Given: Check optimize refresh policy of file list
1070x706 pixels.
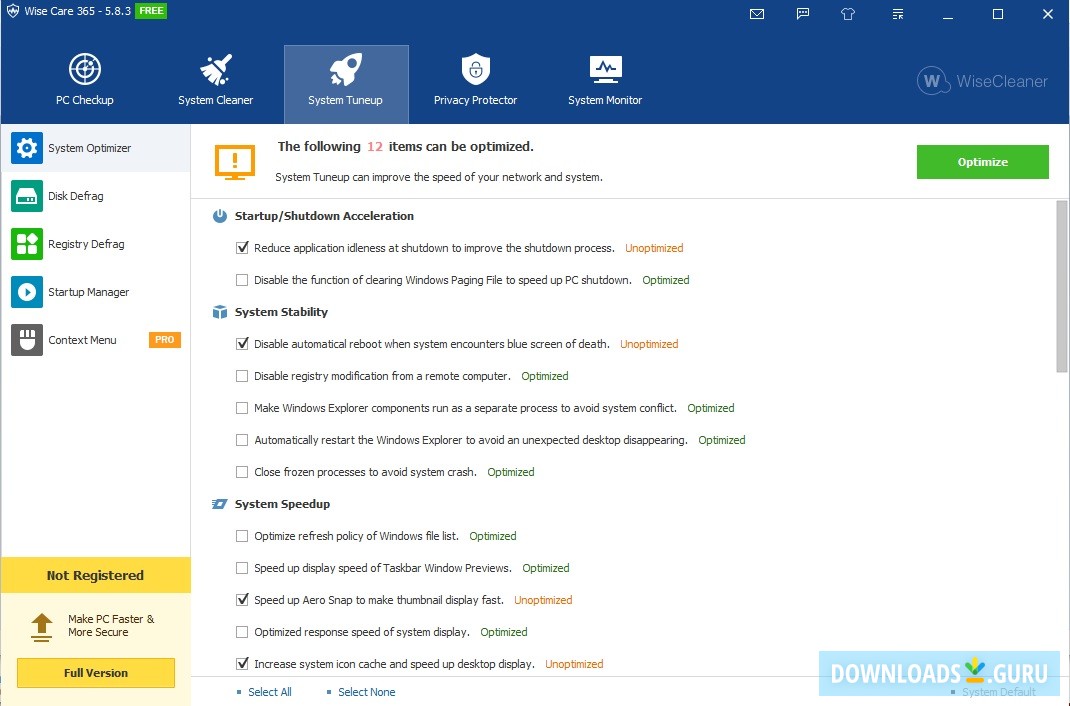Looking at the screenshot, I should pos(242,536).
